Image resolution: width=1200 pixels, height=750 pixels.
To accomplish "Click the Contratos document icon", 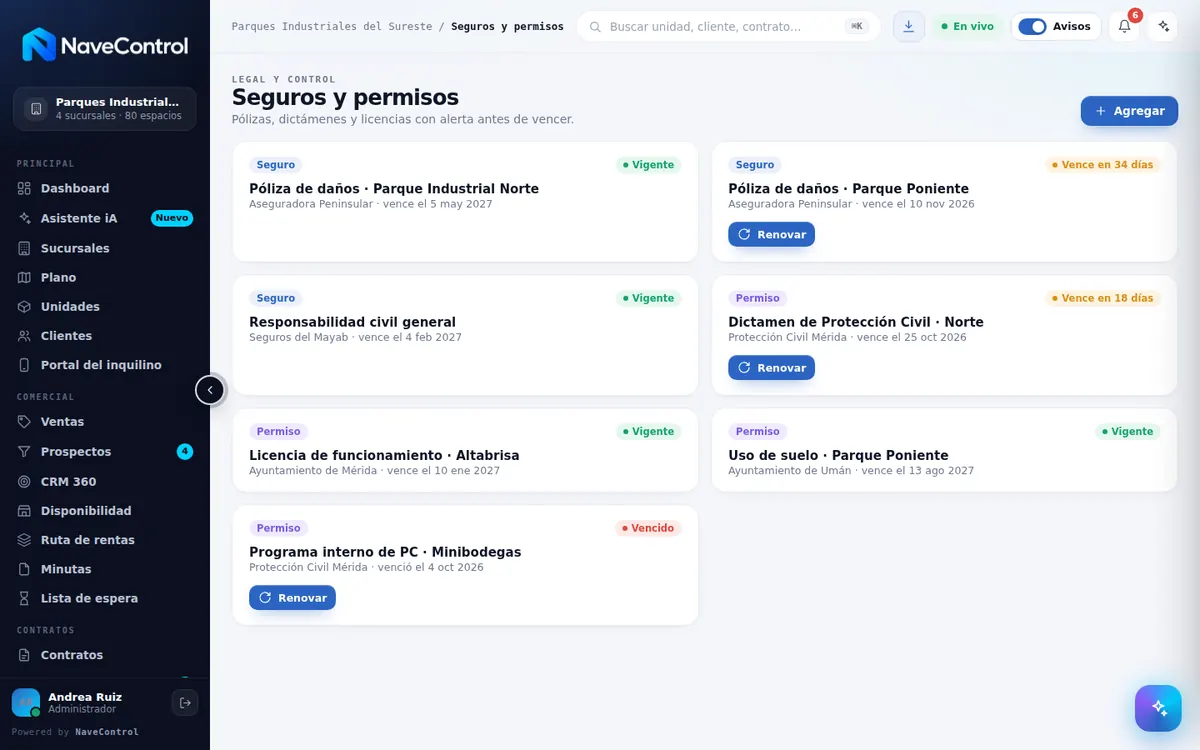I will coord(25,655).
